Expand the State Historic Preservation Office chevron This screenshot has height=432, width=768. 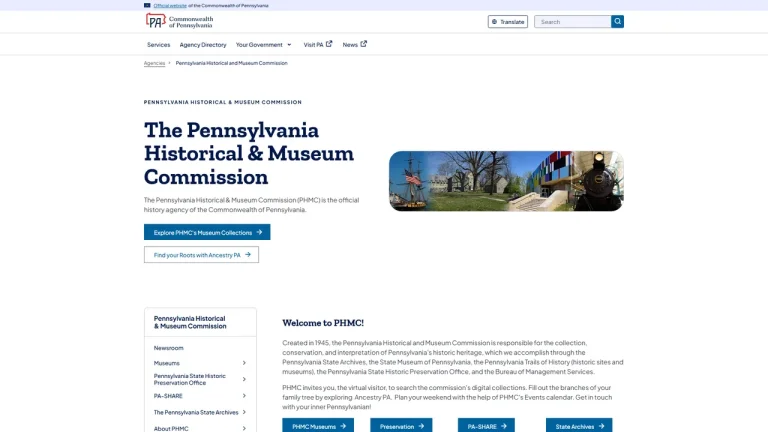tap(244, 379)
